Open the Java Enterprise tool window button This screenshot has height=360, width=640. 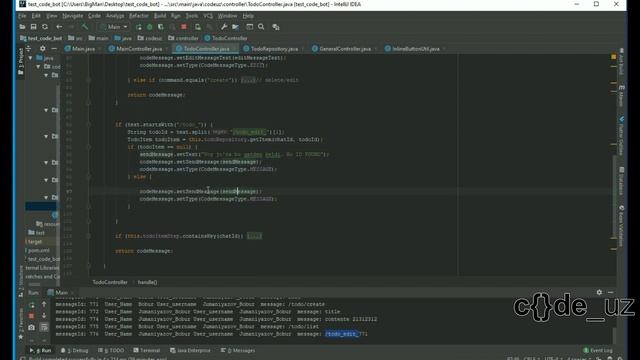coord(190,351)
